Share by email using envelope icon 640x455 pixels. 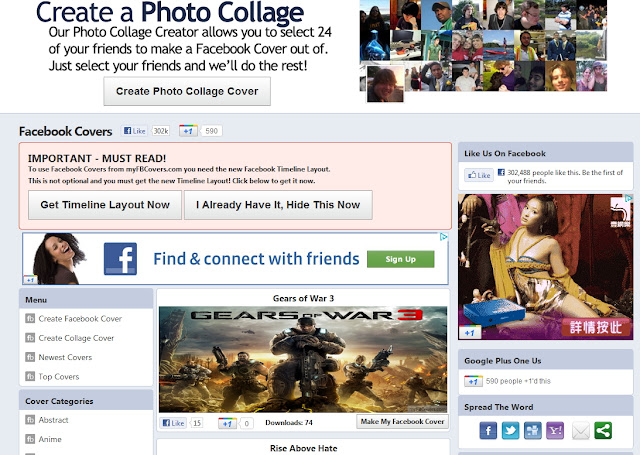[x=581, y=431]
